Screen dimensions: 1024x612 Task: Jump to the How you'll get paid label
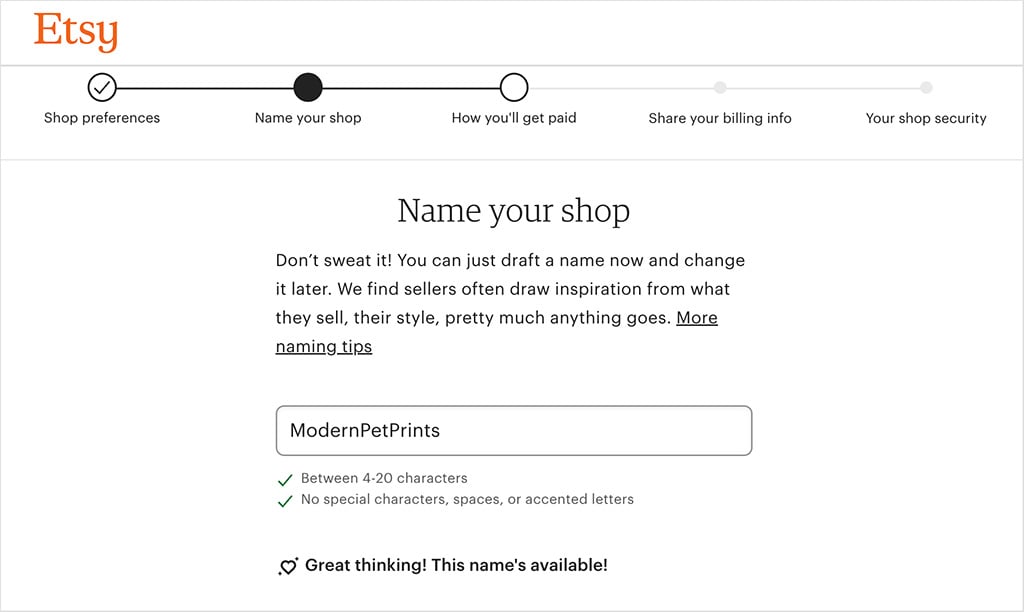tap(514, 118)
